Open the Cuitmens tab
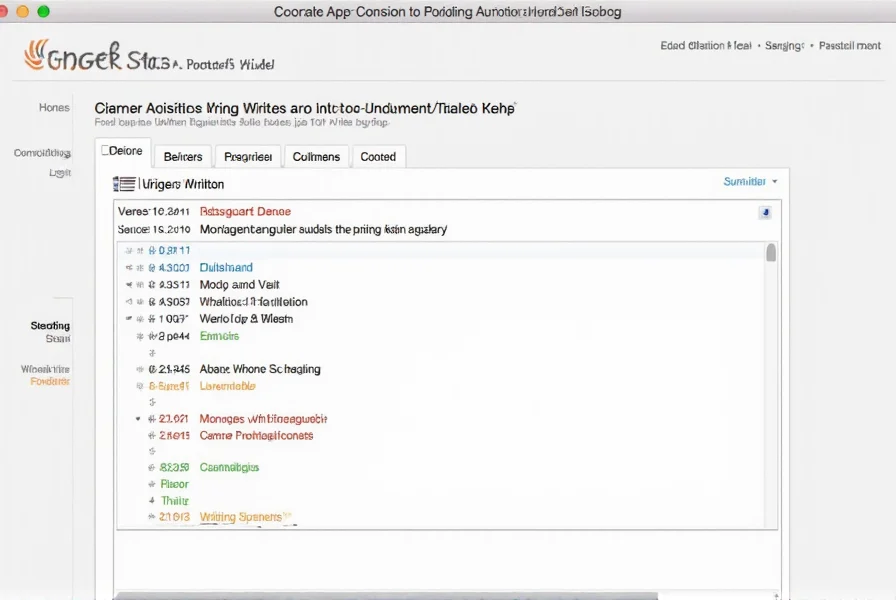Viewport: 896px width, 600px height. 317,157
